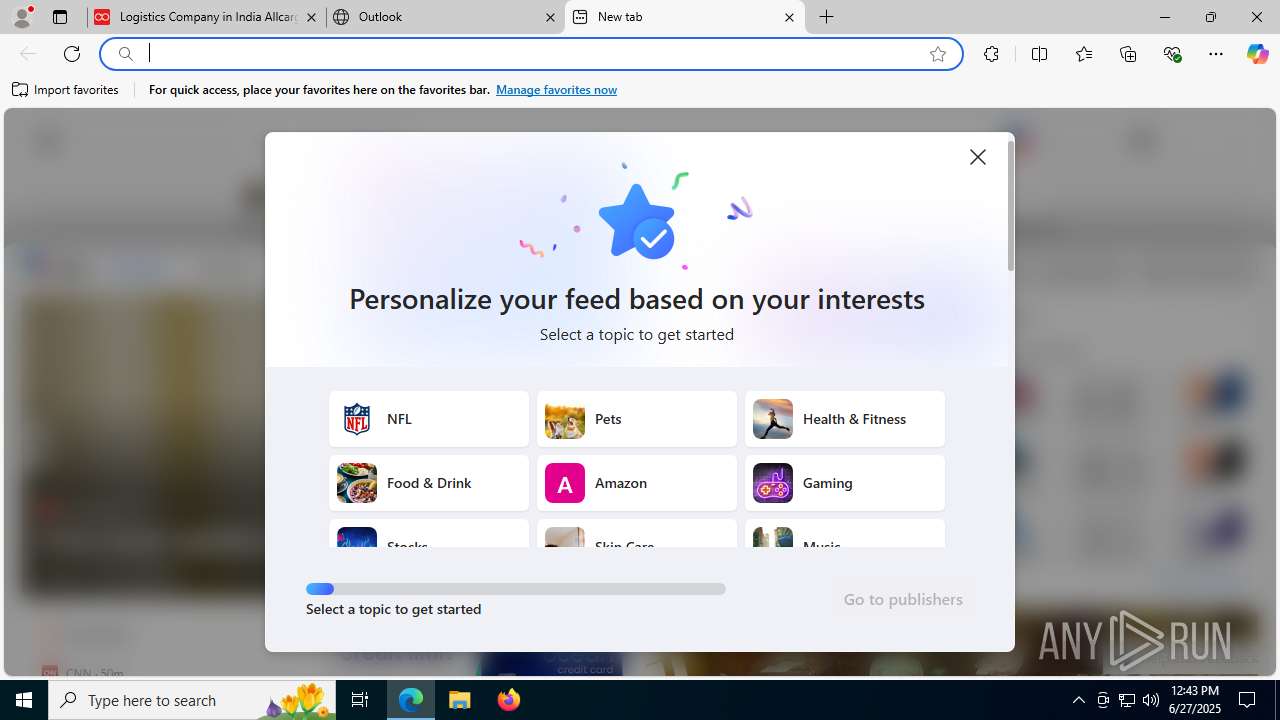
Task: Close the Outlook tab
Action: [551, 17]
